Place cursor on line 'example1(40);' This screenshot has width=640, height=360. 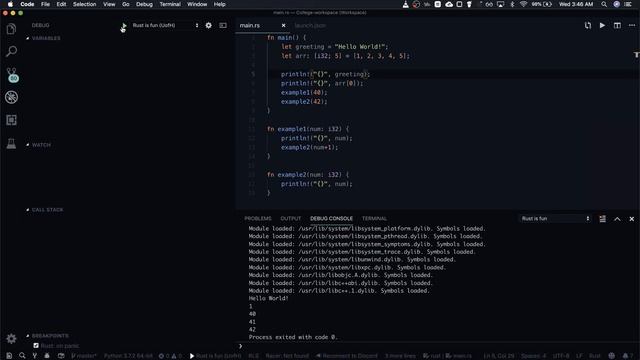(304, 93)
